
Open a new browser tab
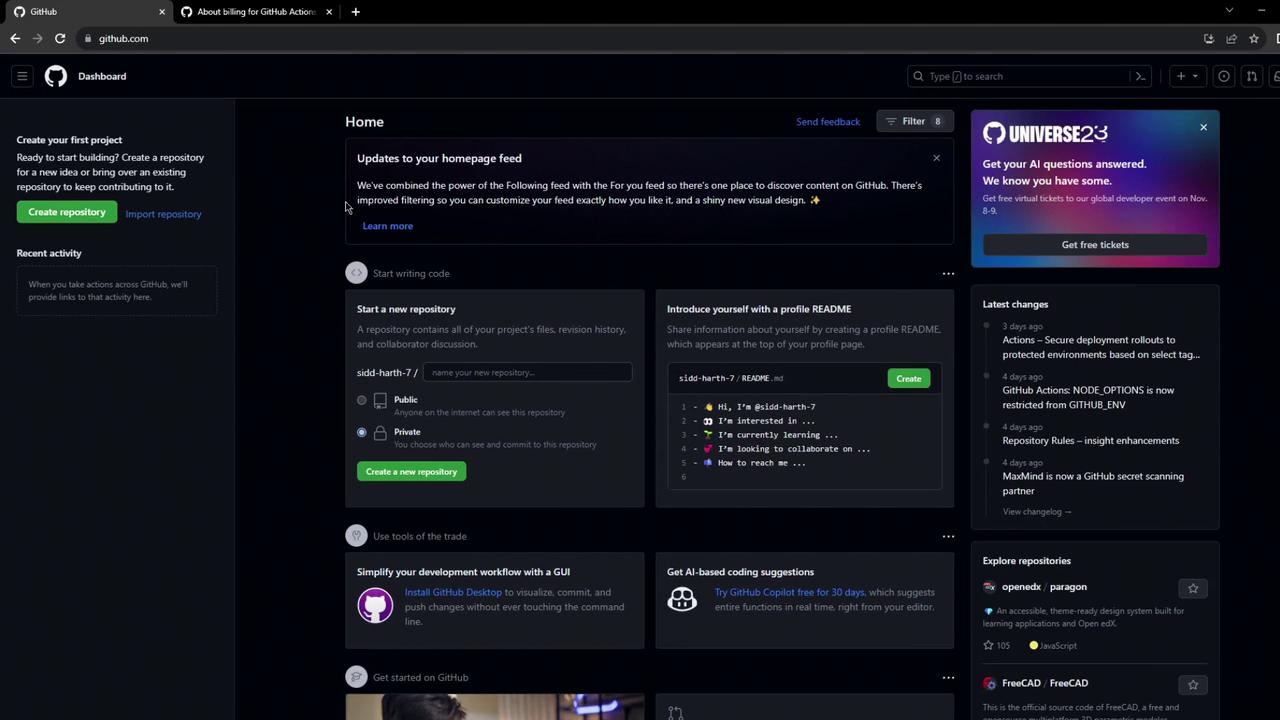click(355, 12)
